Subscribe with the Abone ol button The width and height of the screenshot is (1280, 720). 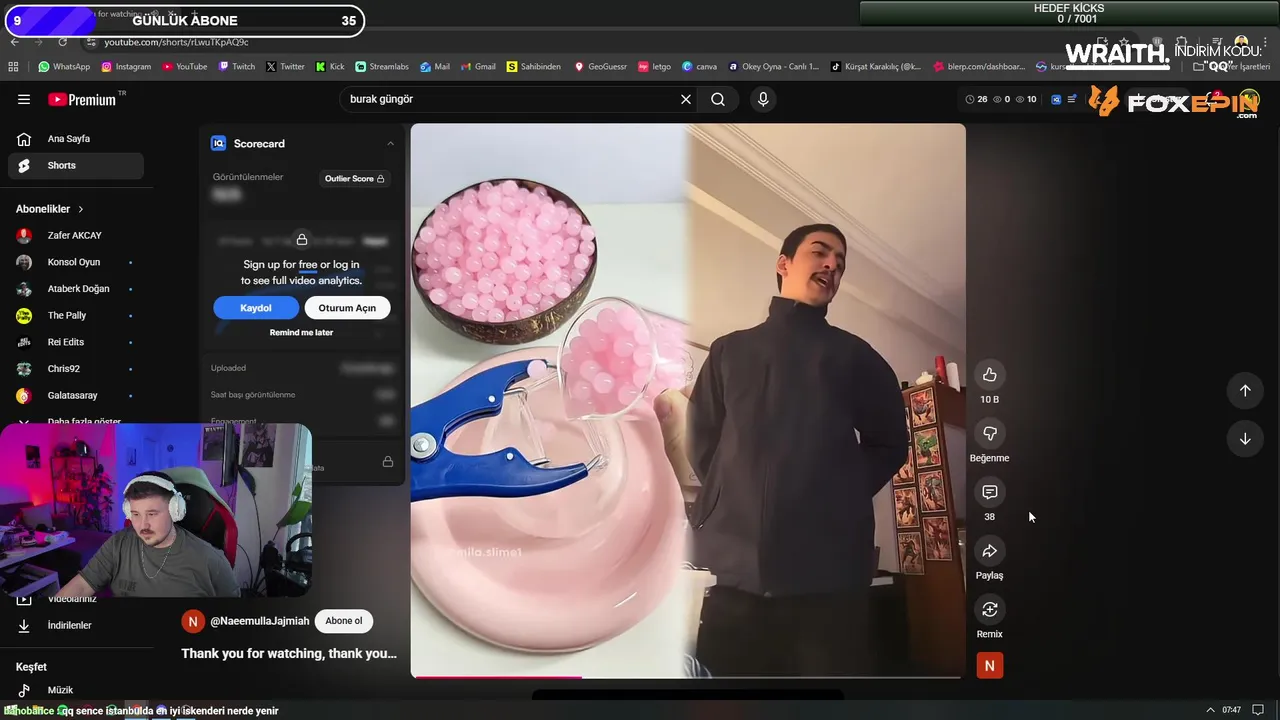point(343,621)
